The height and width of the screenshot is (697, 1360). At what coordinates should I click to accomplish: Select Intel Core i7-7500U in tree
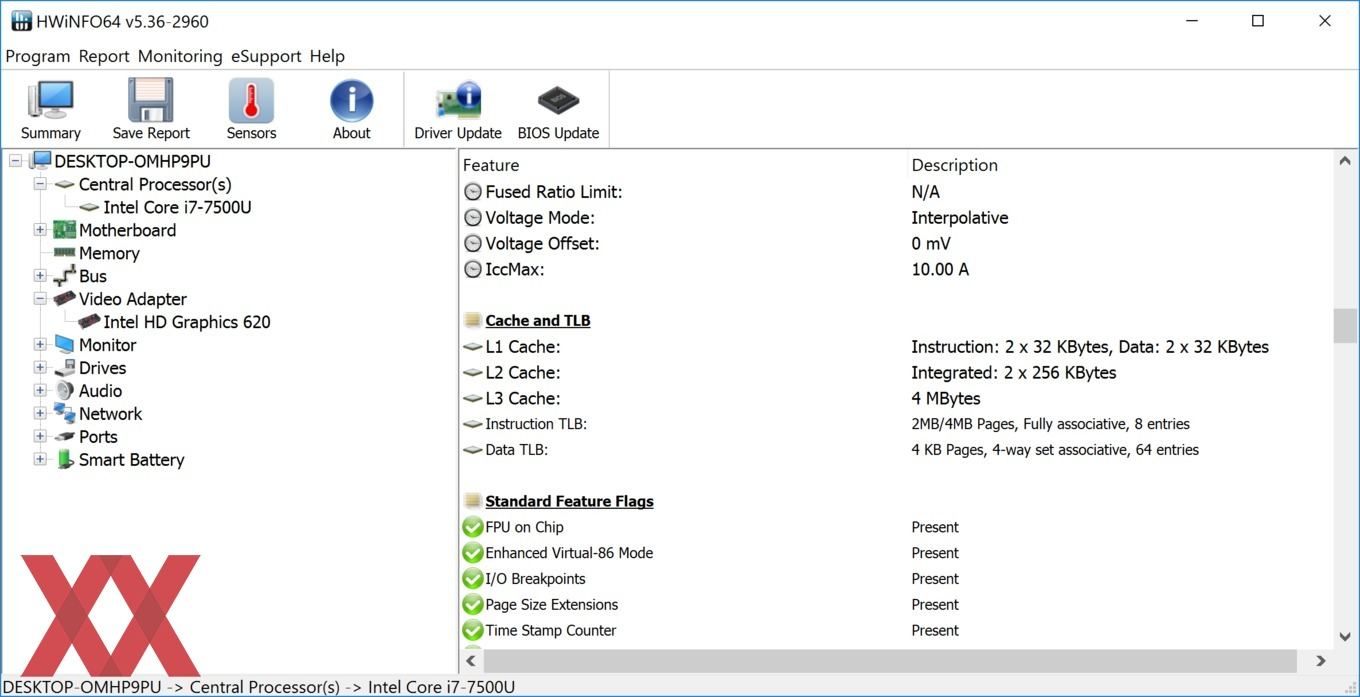coord(177,207)
